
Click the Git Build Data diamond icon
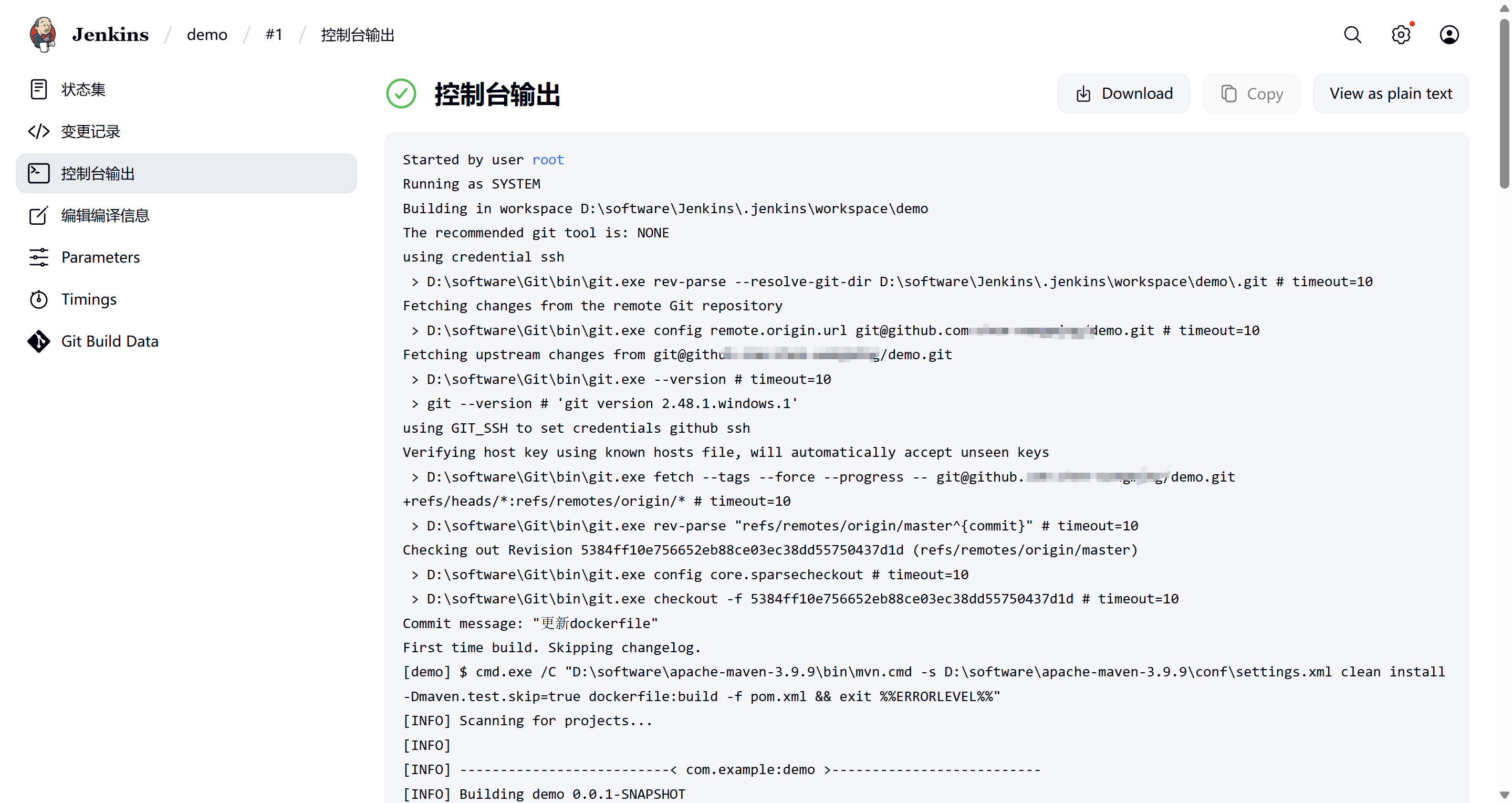[39, 341]
